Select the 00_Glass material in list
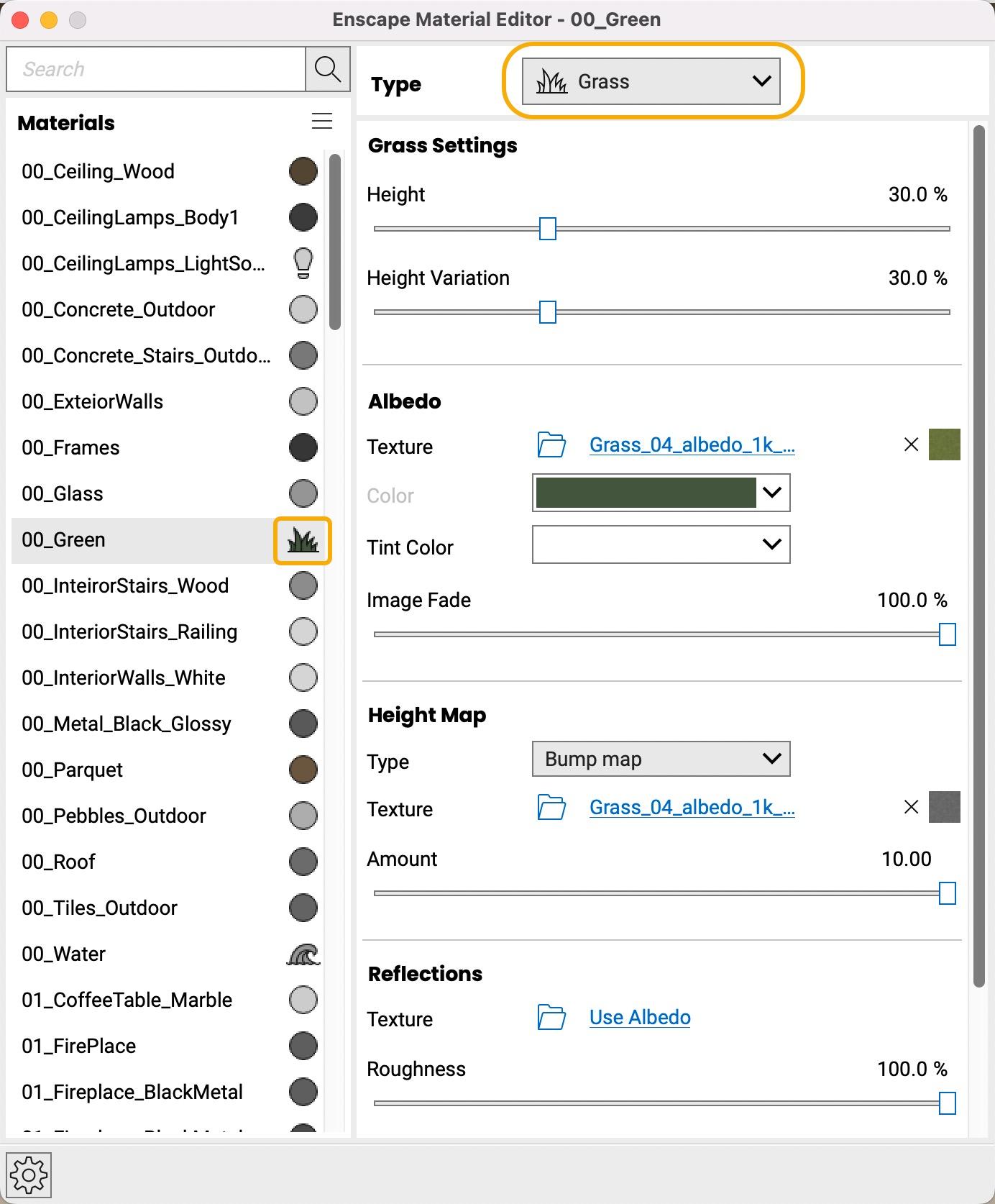The image size is (995, 1204). coord(63,493)
